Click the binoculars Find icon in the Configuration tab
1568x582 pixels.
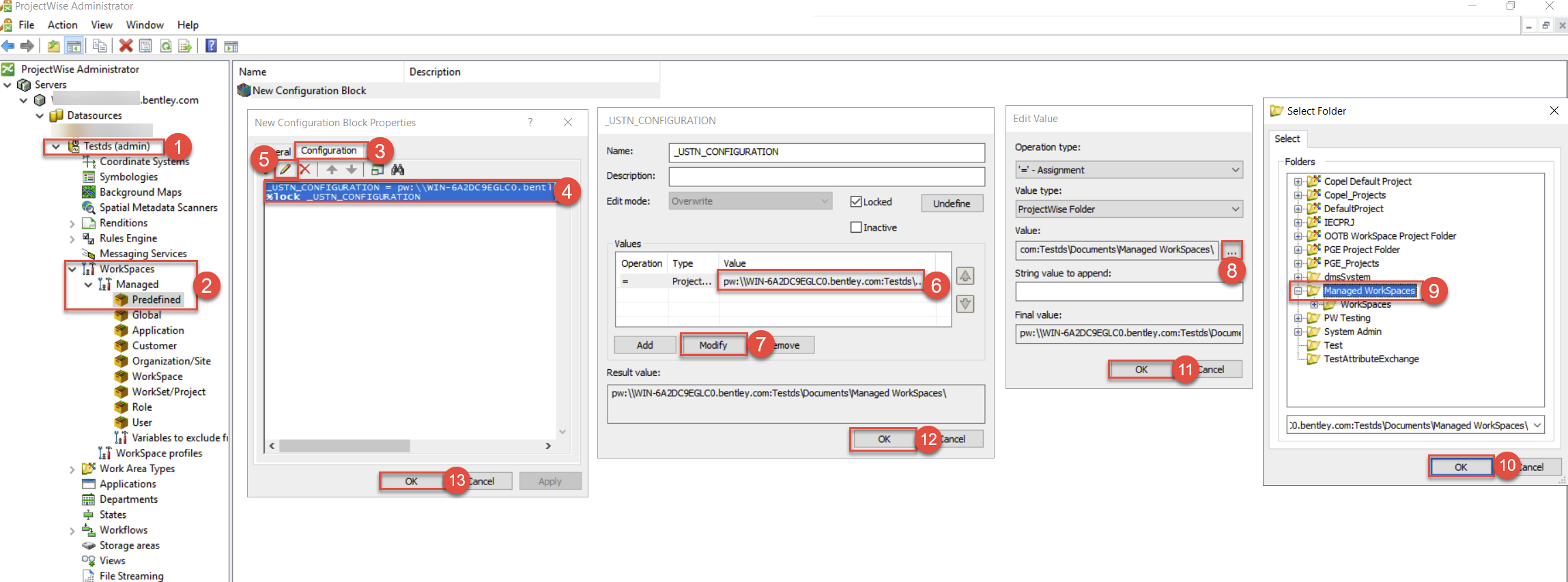pos(398,169)
